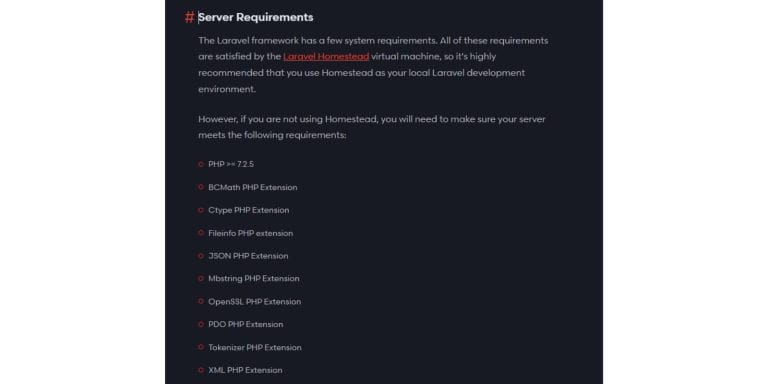This screenshot has width=768, height=384.
Task: Click the XML PHP Extension item
Action: tap(245, 370)
